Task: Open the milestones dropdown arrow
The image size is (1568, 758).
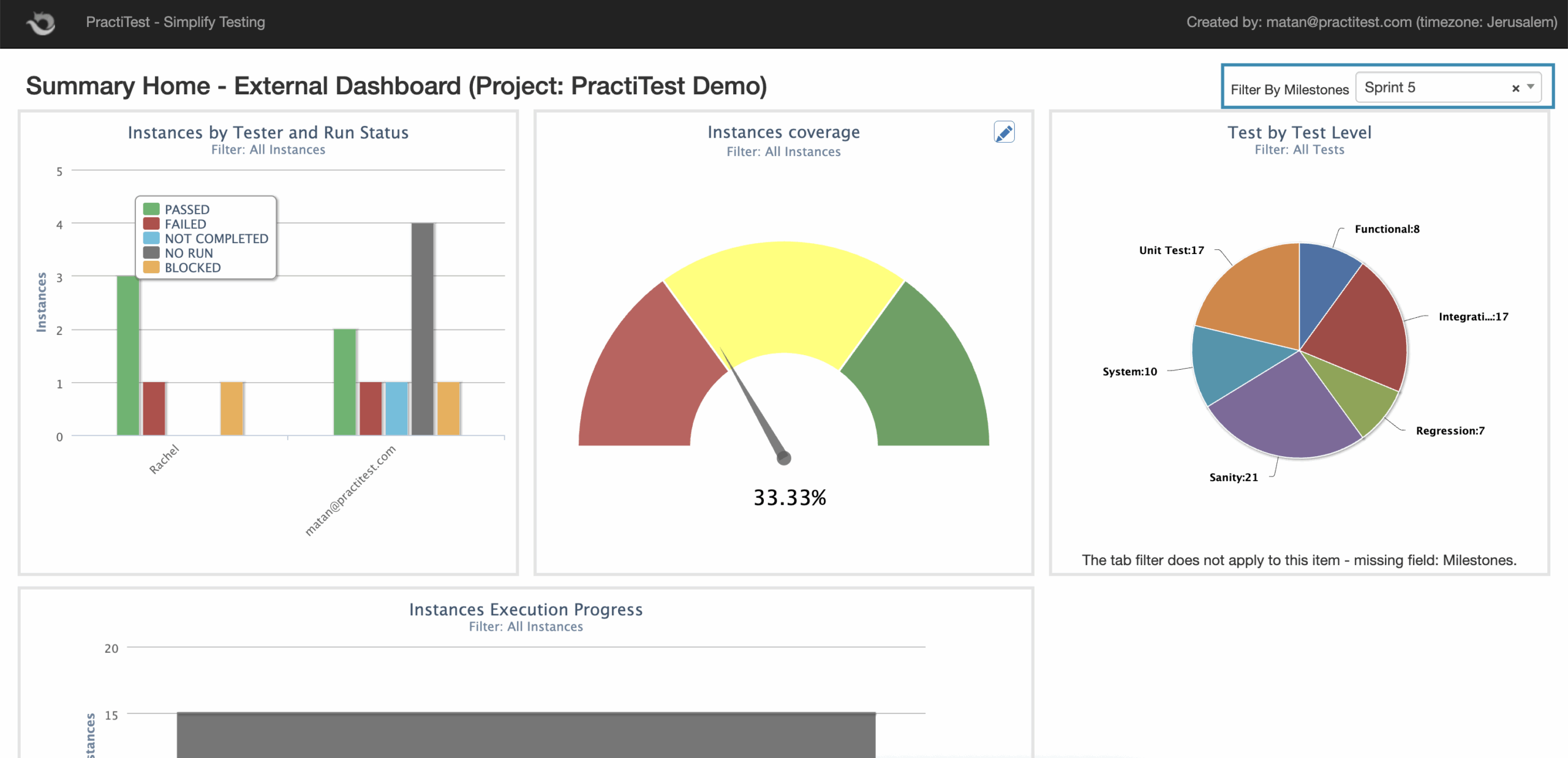Action: point(1531,87)
